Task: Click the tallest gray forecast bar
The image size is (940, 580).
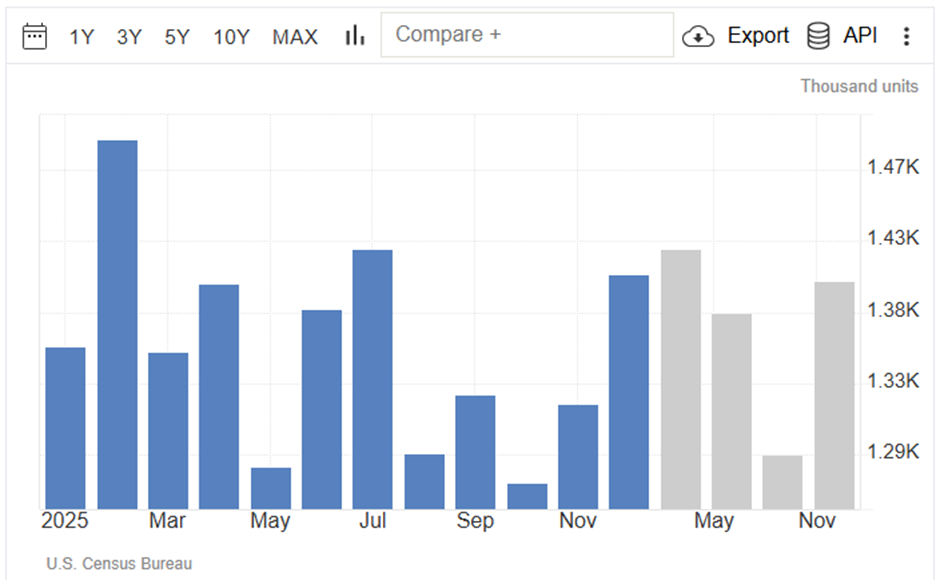Action: 680,380
